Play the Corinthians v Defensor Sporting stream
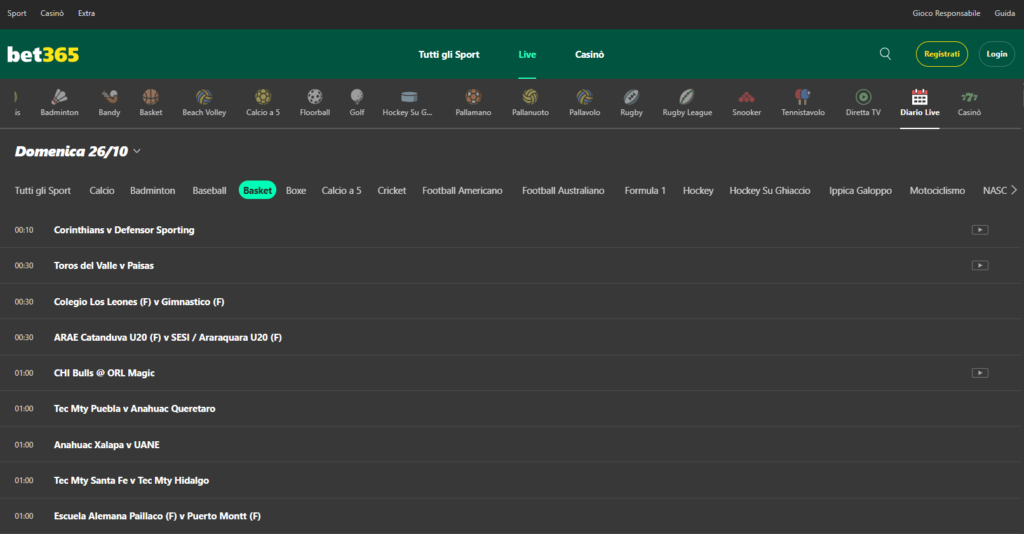This screenshot has width=1024, height=534. click(980, 230)
